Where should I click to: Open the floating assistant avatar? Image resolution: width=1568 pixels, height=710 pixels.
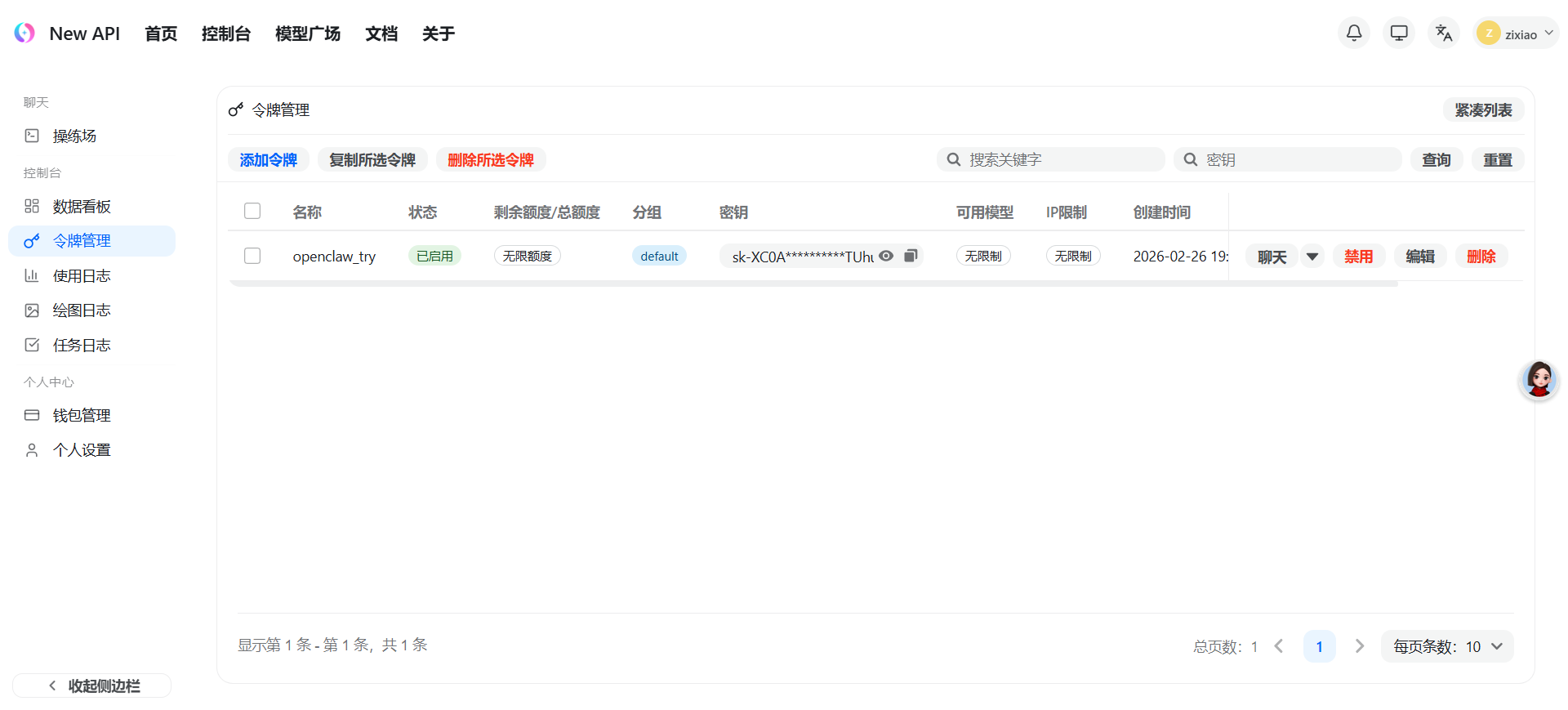coord(1539,380)
